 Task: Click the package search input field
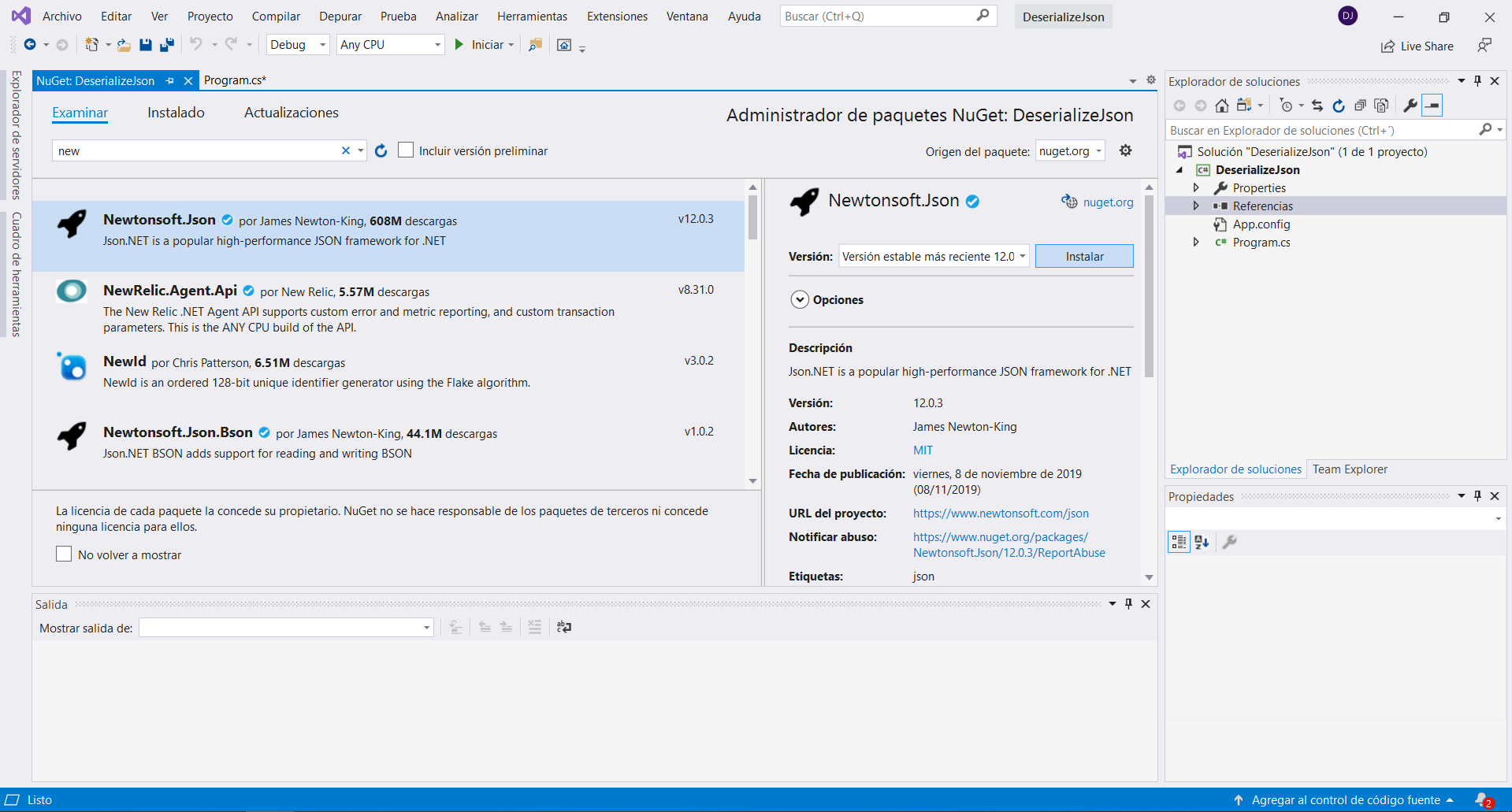(197, 151)
